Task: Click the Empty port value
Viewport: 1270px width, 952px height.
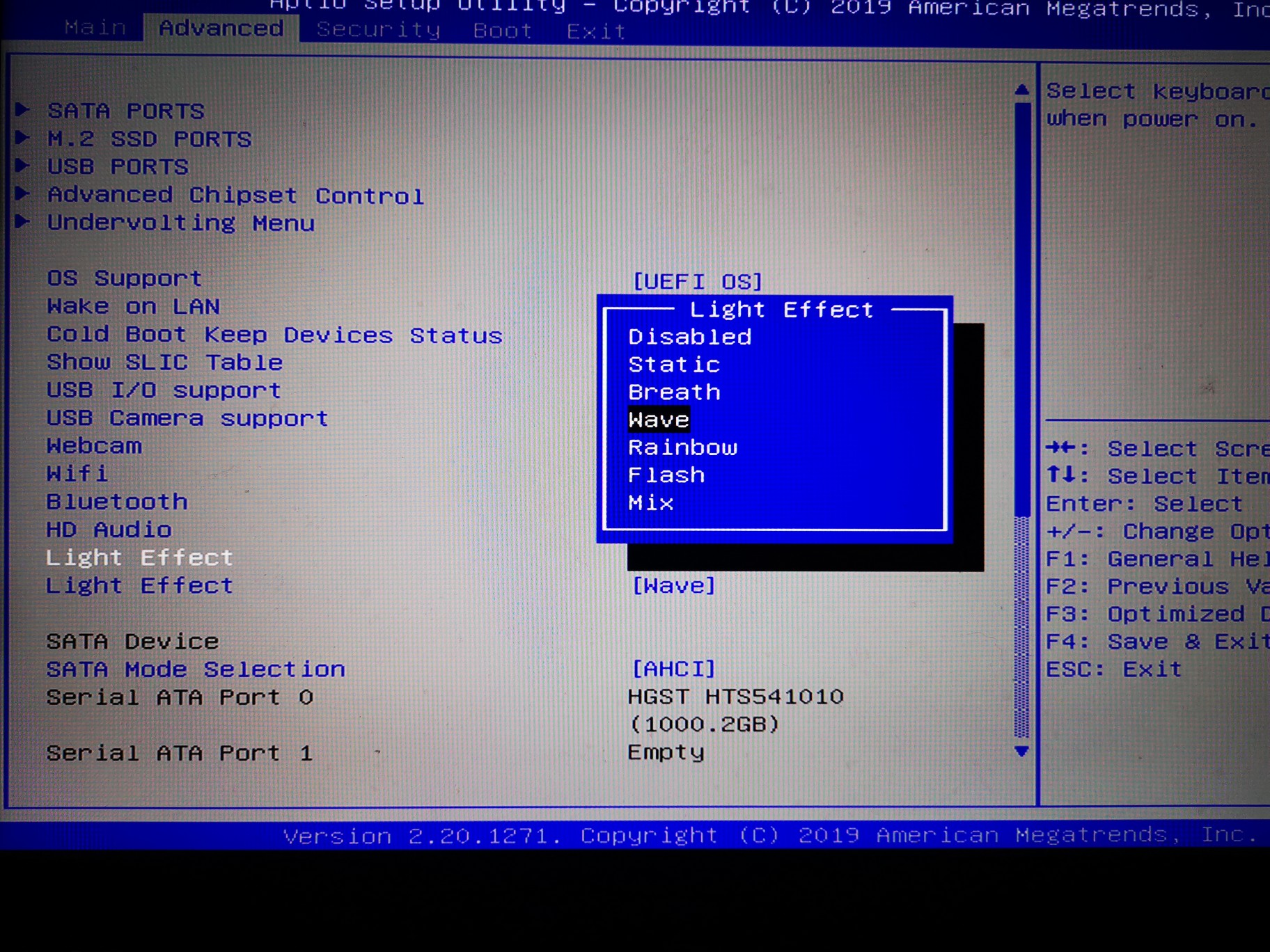Action: (x=666, y=752)
